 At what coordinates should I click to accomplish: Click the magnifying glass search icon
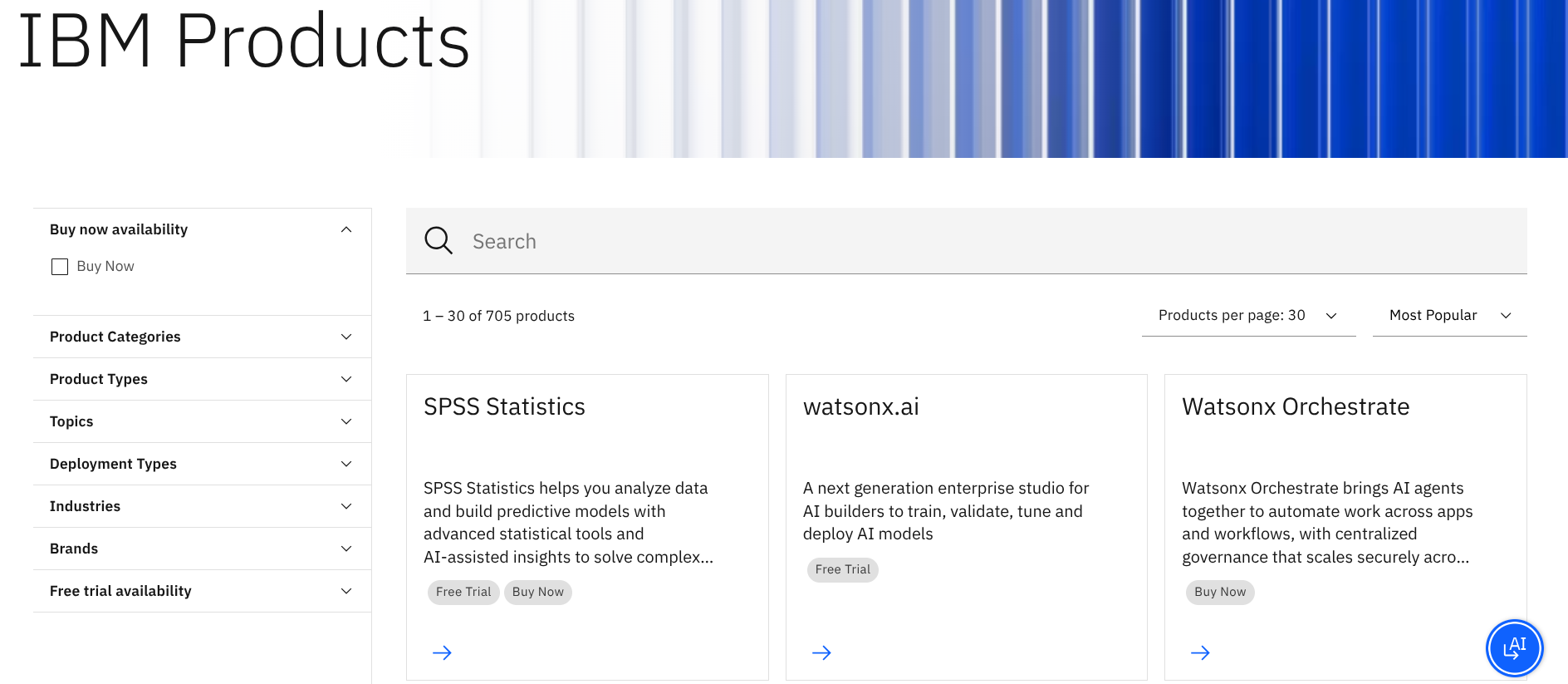439,241
